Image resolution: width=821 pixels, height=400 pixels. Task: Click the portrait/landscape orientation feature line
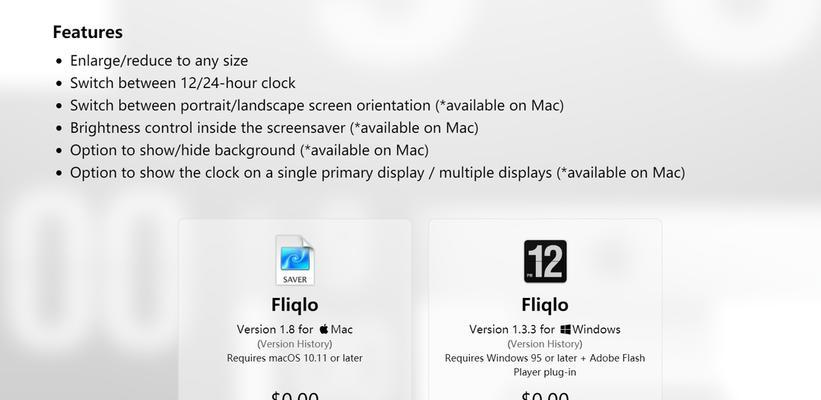point(317,106)
